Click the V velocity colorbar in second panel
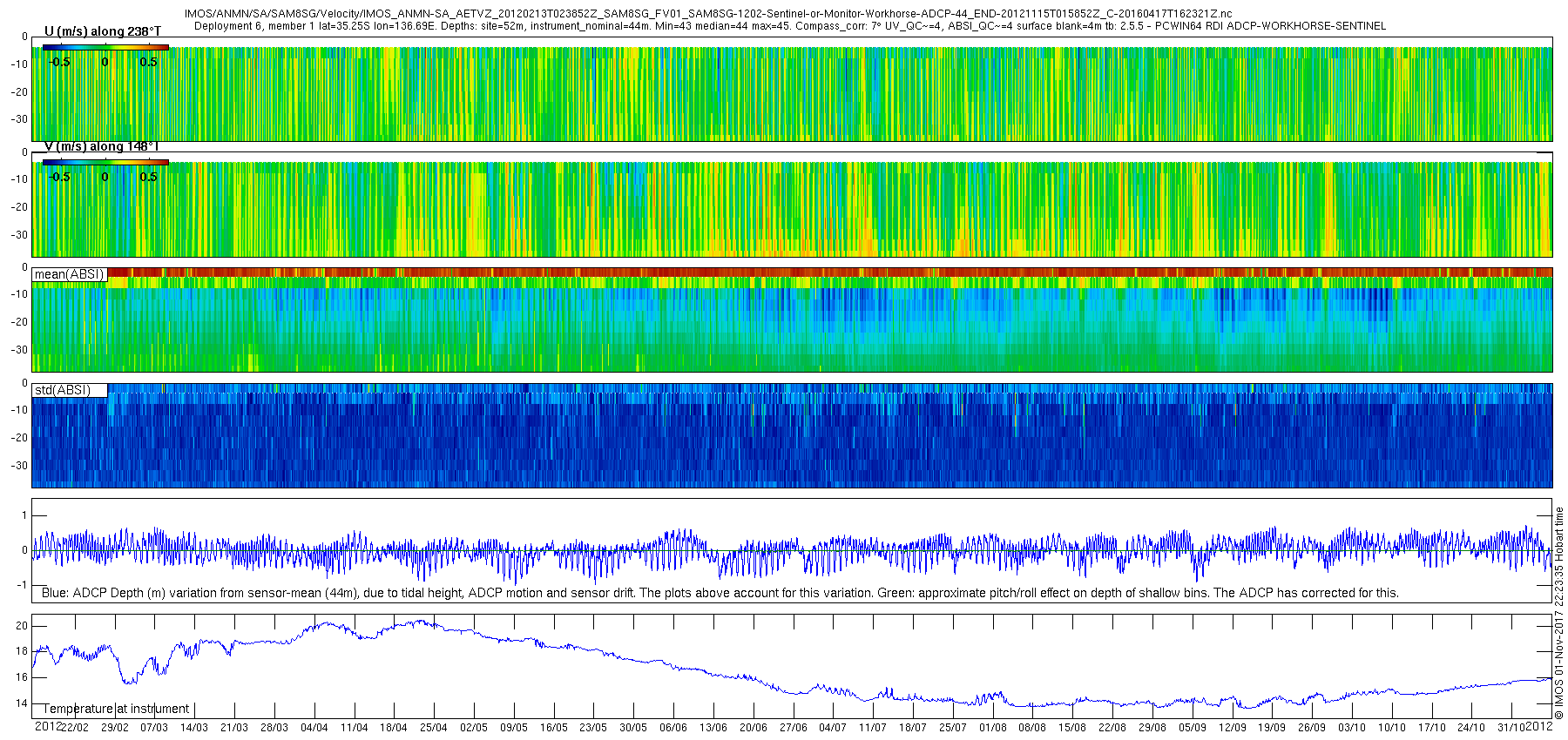1568x740 pixels. point(105,162)
